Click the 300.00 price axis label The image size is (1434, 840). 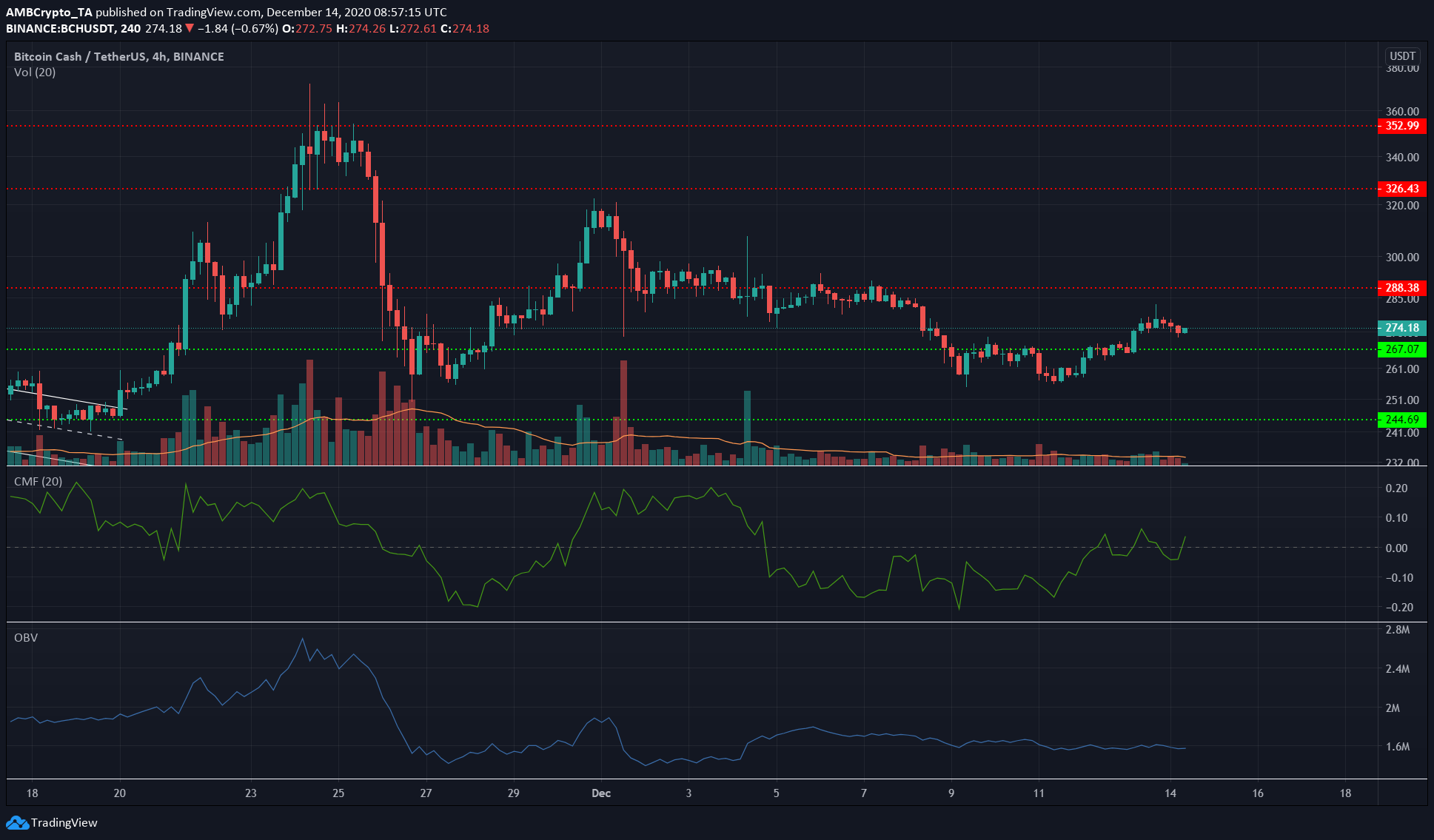coord(1402,258)
